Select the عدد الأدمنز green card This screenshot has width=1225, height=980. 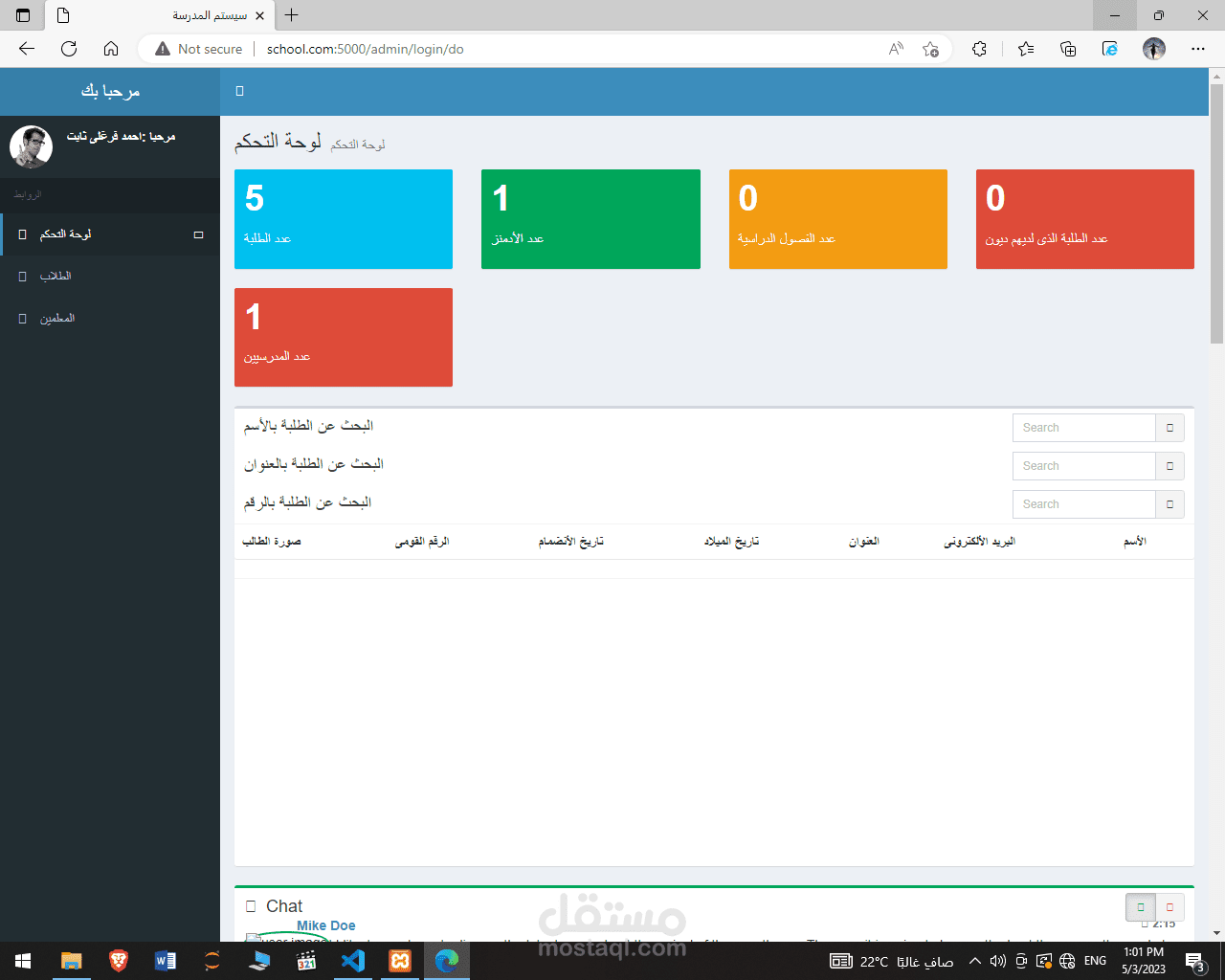pyautogui.click(x=590, y=219)
